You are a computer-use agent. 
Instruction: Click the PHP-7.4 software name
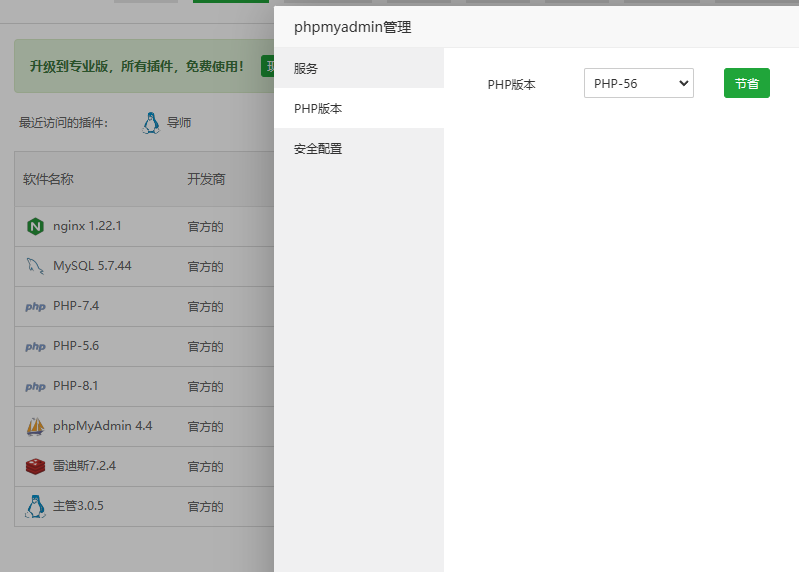[x=76, y=306]
